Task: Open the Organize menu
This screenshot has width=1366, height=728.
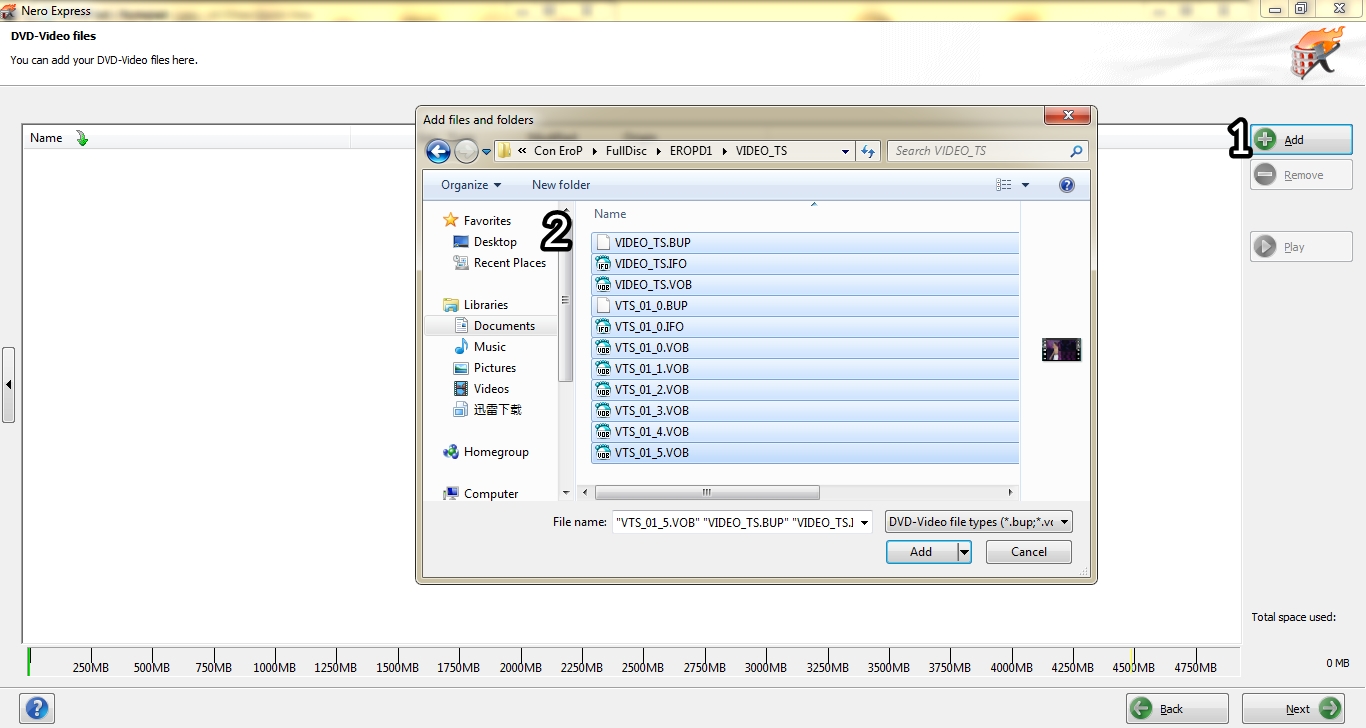Action: pos(471,185)
